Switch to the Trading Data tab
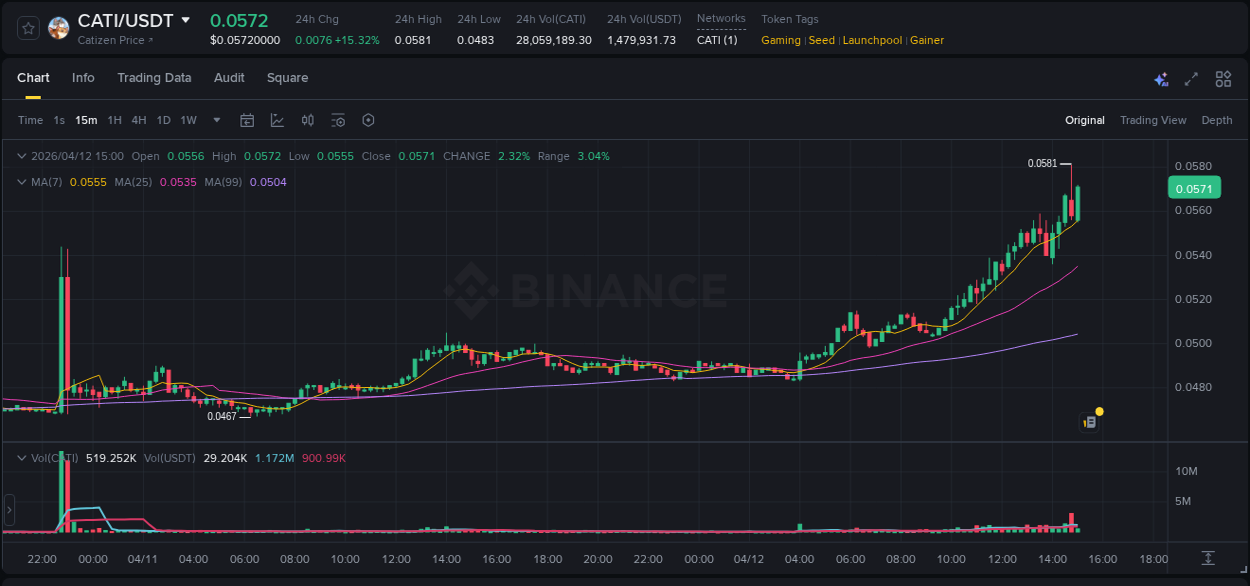Screen dimensions: 1250x586 pos(154,78)
